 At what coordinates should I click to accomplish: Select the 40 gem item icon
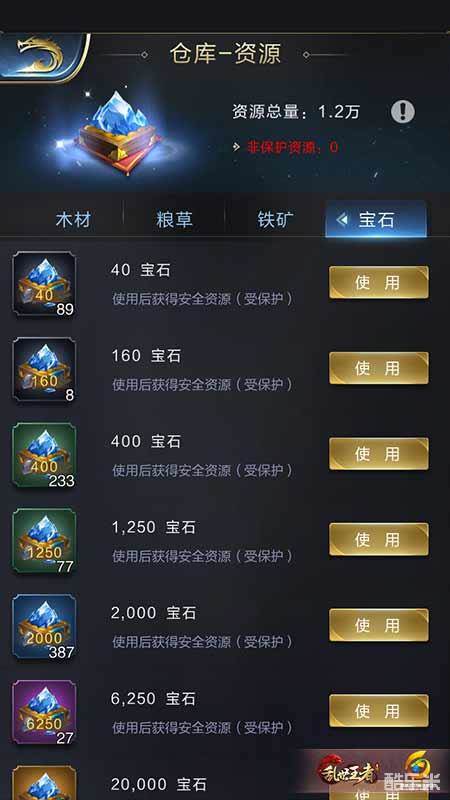44,284
